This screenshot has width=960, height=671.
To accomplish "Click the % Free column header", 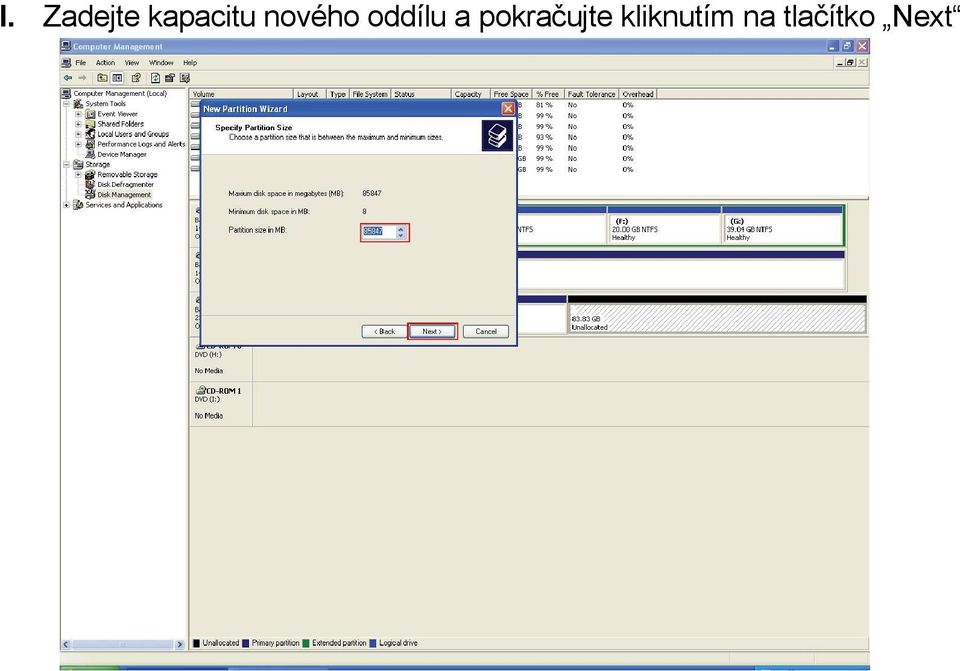I will (548, 94).
